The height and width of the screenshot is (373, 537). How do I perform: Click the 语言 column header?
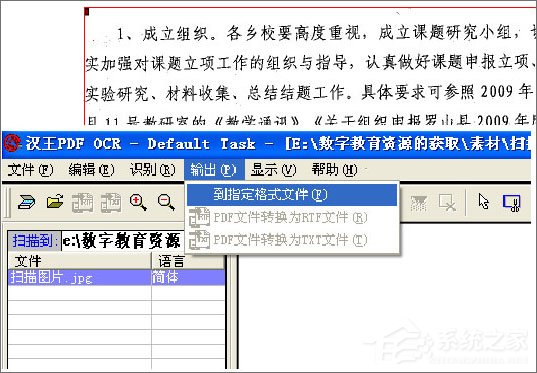188,261
